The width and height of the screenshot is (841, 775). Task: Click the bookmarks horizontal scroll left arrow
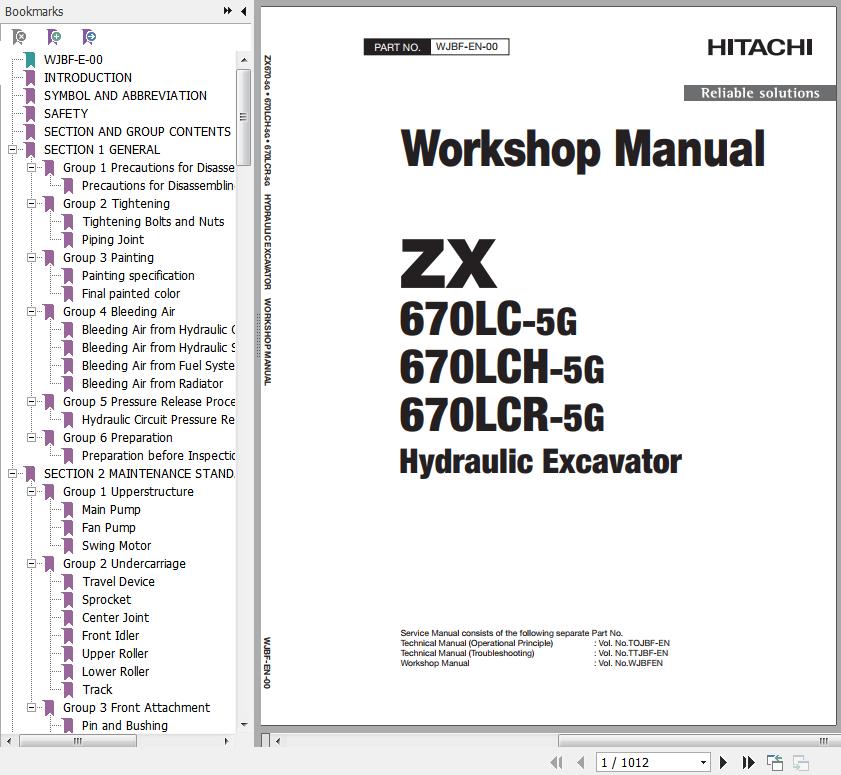[9, 741]
